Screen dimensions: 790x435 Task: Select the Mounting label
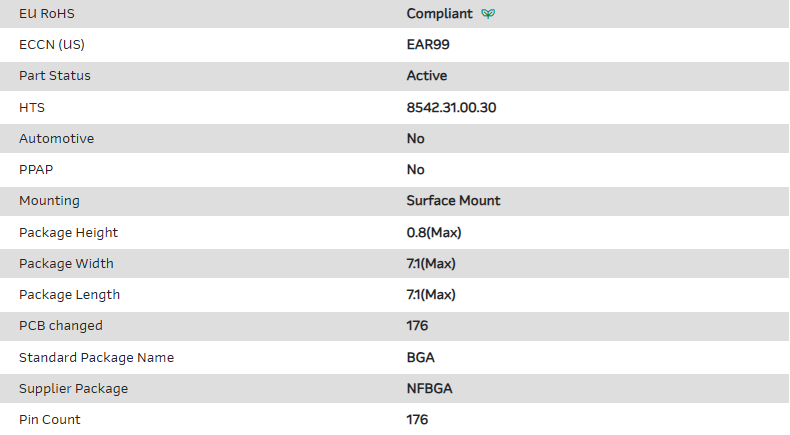pos(49,200)
